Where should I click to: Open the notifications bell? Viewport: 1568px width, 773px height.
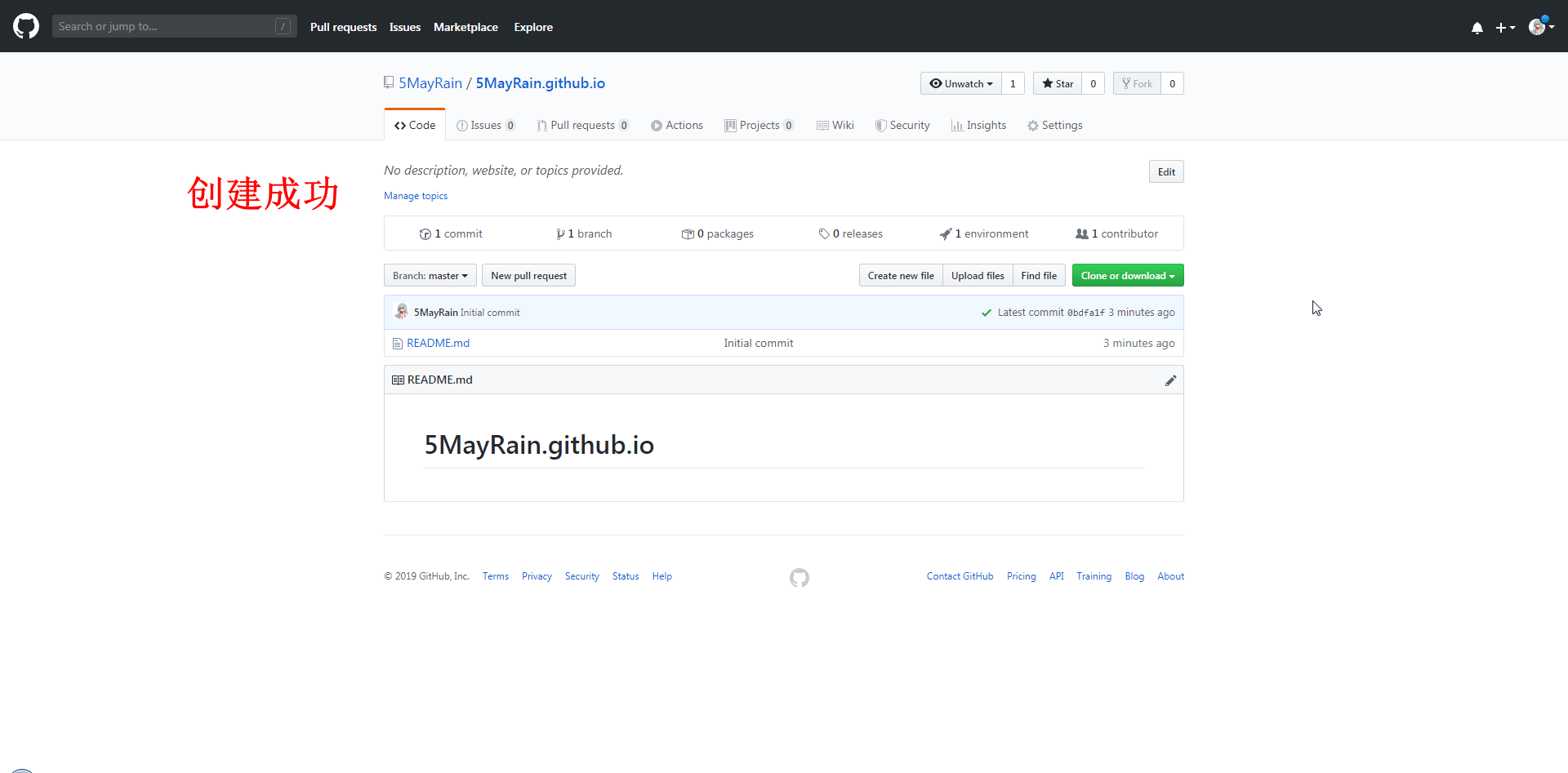pos(1477,27)
